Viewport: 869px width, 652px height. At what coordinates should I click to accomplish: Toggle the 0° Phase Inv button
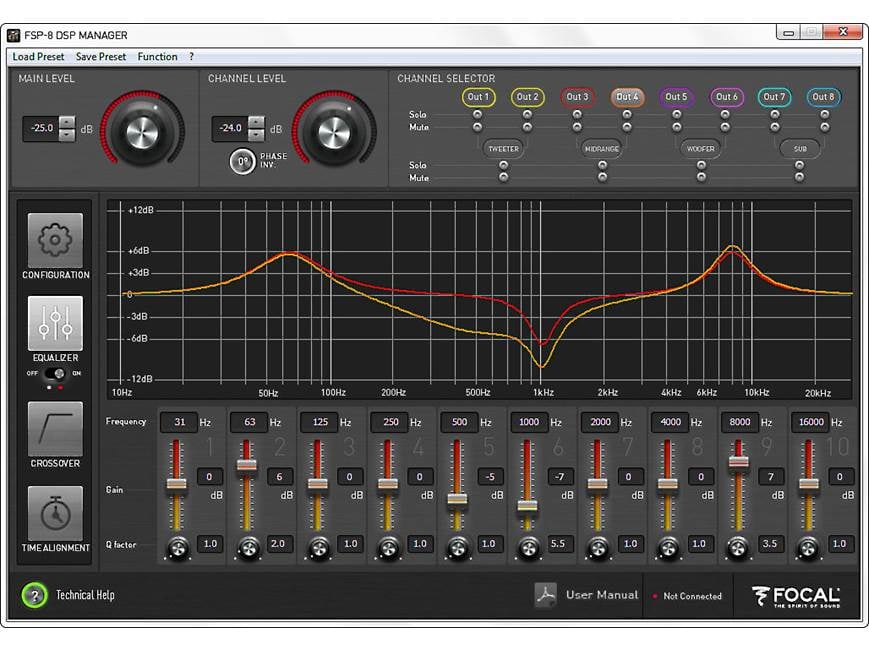(242, 161)
